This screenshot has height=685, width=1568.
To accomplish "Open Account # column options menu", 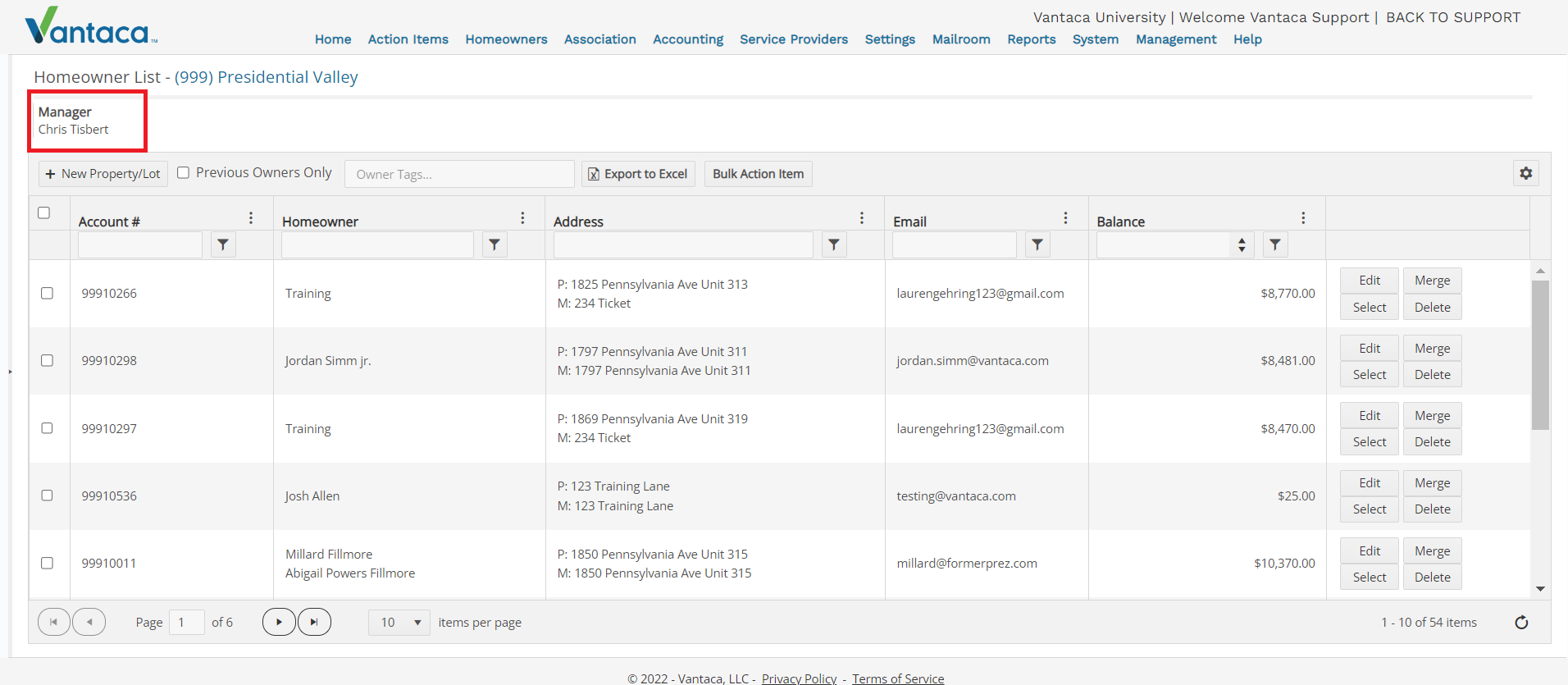I will click(251, 218).
